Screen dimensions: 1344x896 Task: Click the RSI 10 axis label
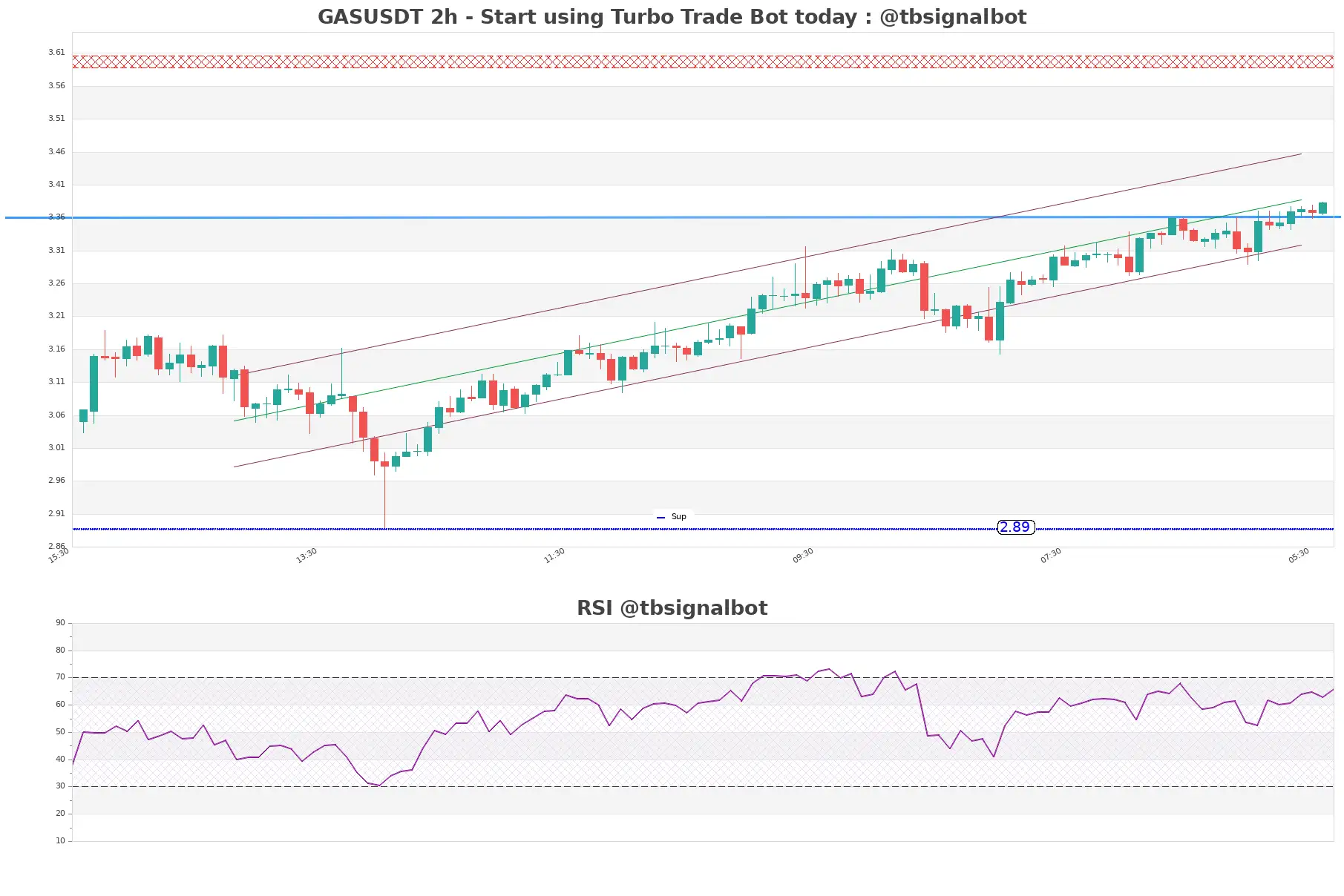[60, 841]
